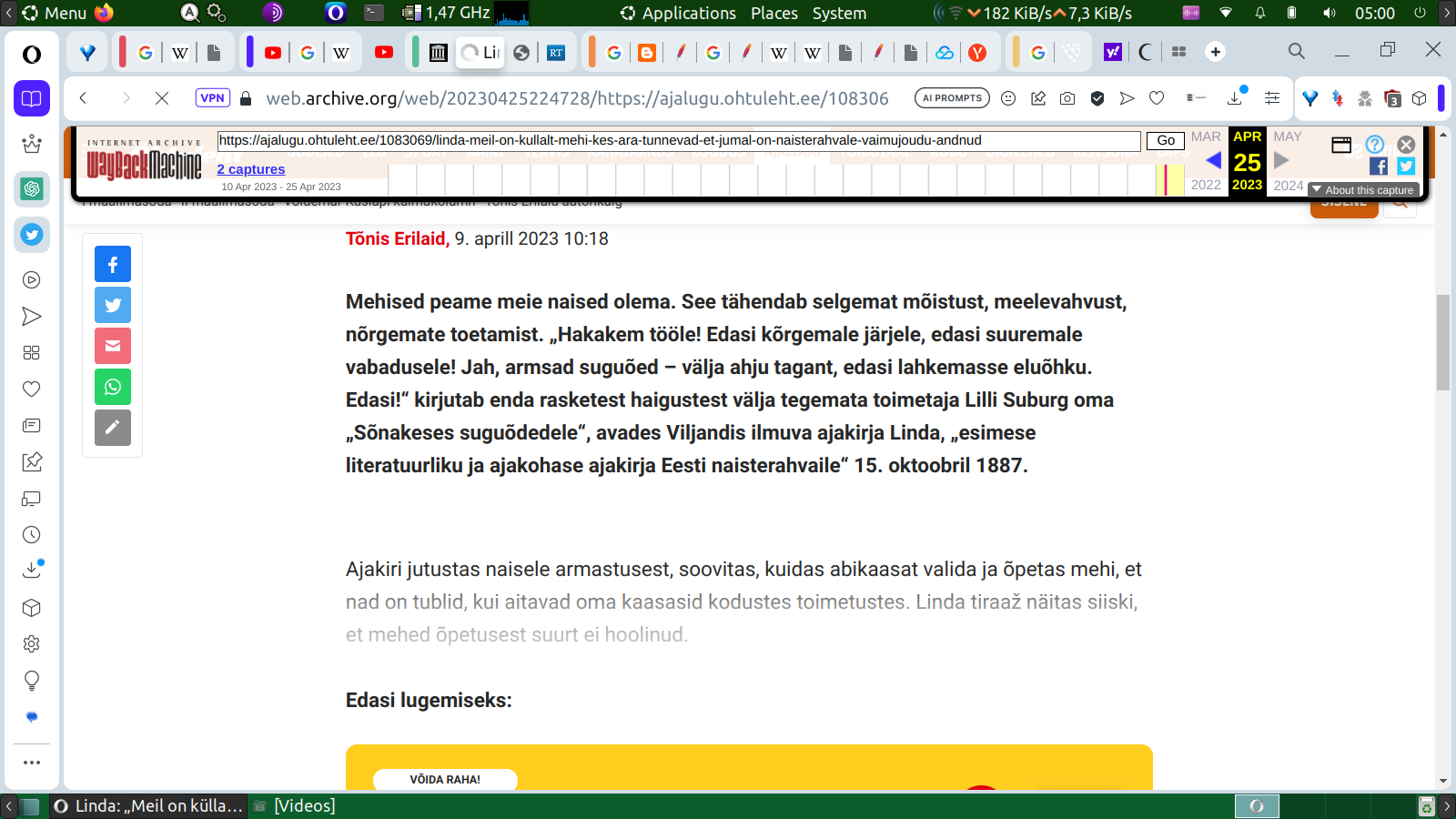
Task: Open ad blocker shield icon
Action: tap(1097, 98)
